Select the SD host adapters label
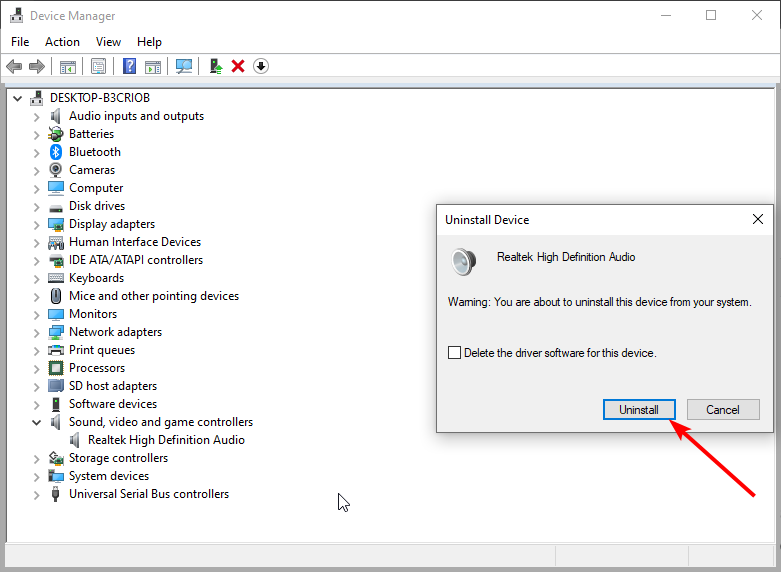Viewport: 781px width, 572px height. coord(113,386)
